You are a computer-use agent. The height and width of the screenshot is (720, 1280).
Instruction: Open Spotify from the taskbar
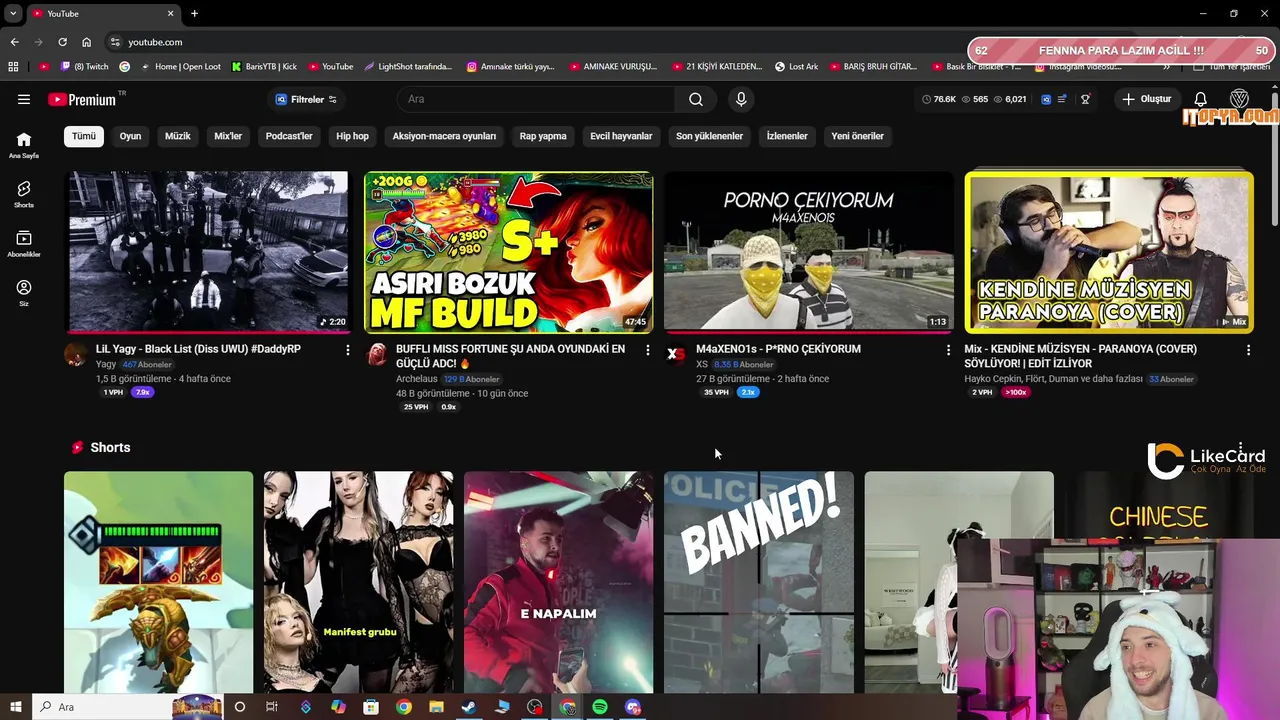click(x=600, y=707)
